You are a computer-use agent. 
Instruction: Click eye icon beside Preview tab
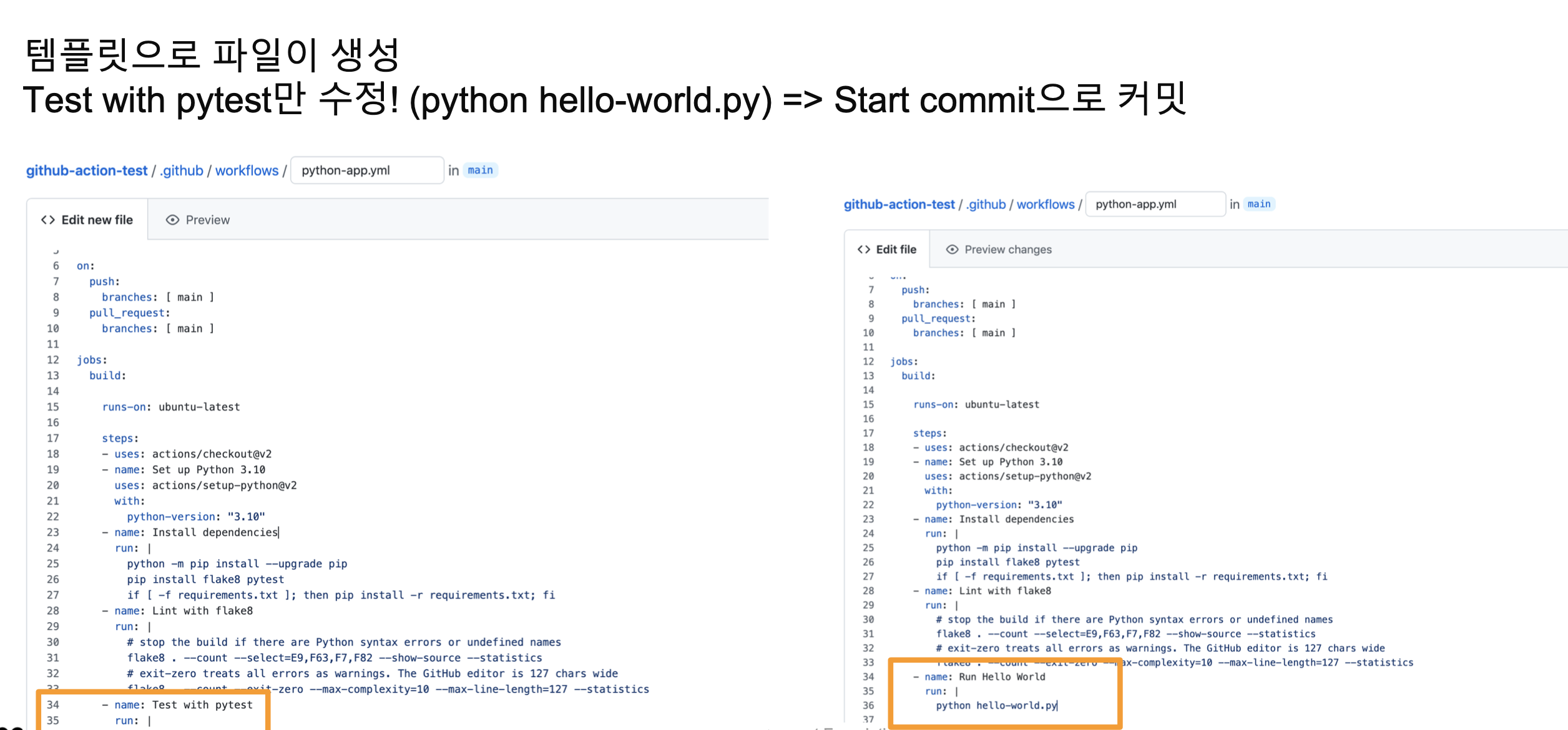(172, 220)
